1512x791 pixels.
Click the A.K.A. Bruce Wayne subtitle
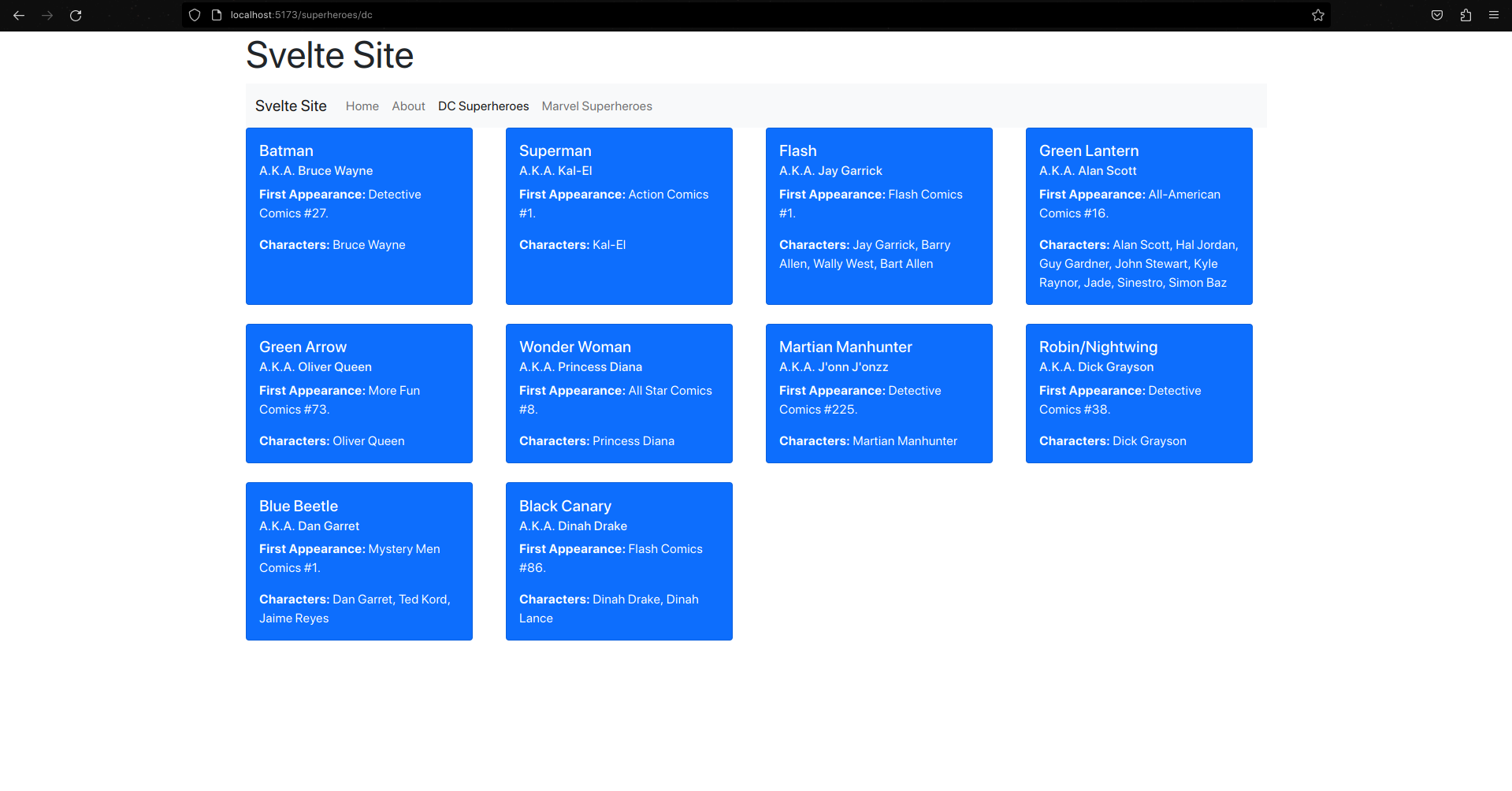pyautogui.click(x=316, y=170)
